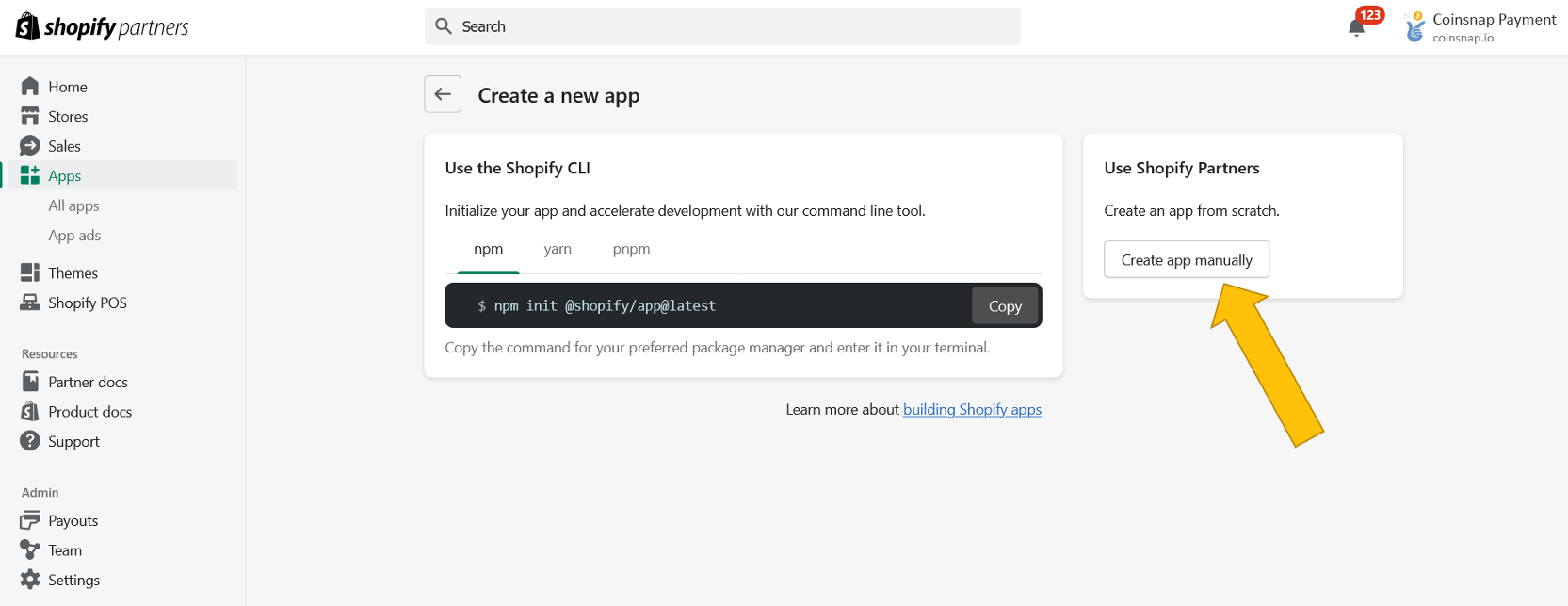Open App ads submenu item
The width and height of the screenshot is (1568, 606).
74,236
